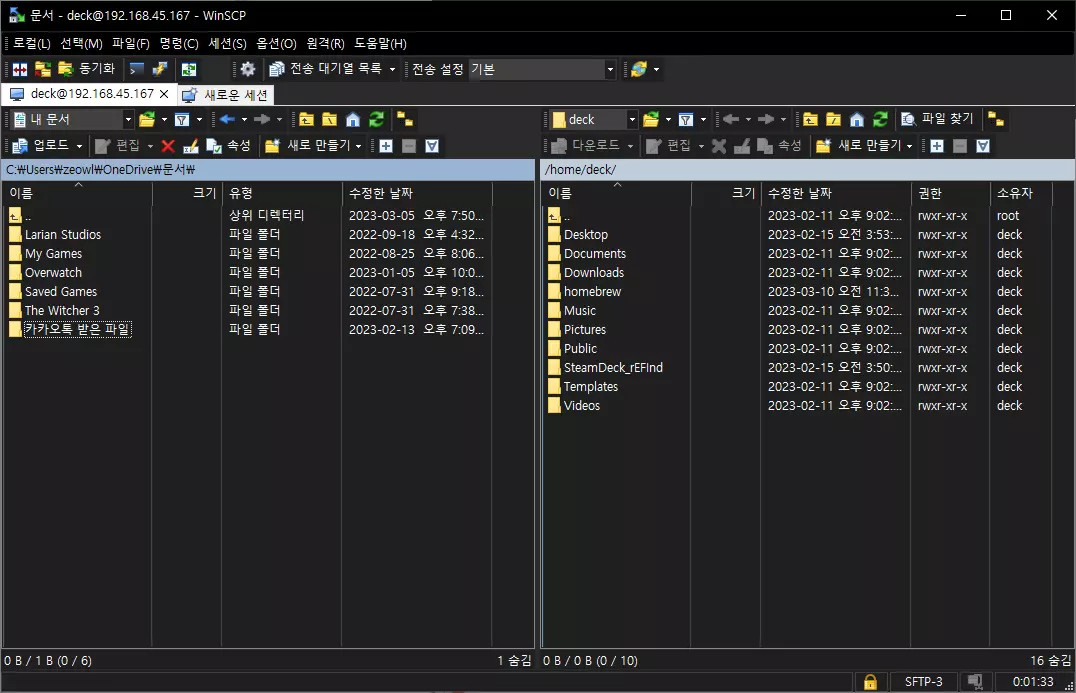This screenshot has width=1076, height=693.
Task: Select the remote Downloads folder
Action: pos(594,273)
